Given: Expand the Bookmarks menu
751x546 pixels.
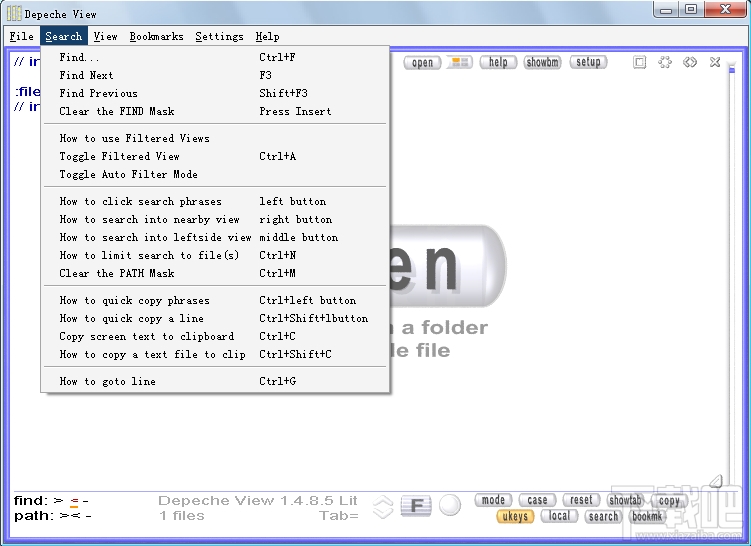Looking at the screenshot, I should tap(157, 36).
